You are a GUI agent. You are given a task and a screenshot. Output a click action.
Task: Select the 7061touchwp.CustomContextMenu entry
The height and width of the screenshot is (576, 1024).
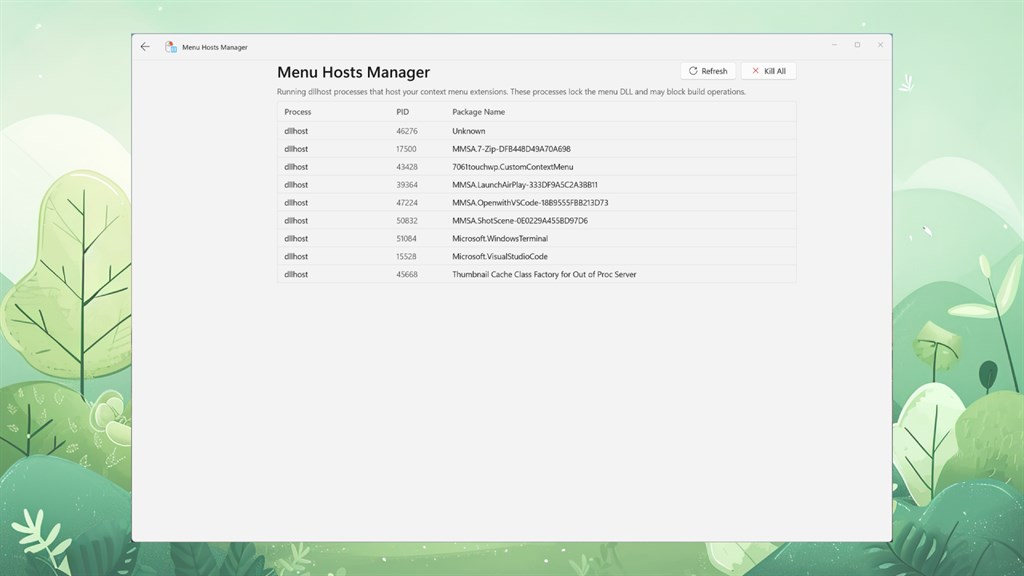click(x=513, y=167)
